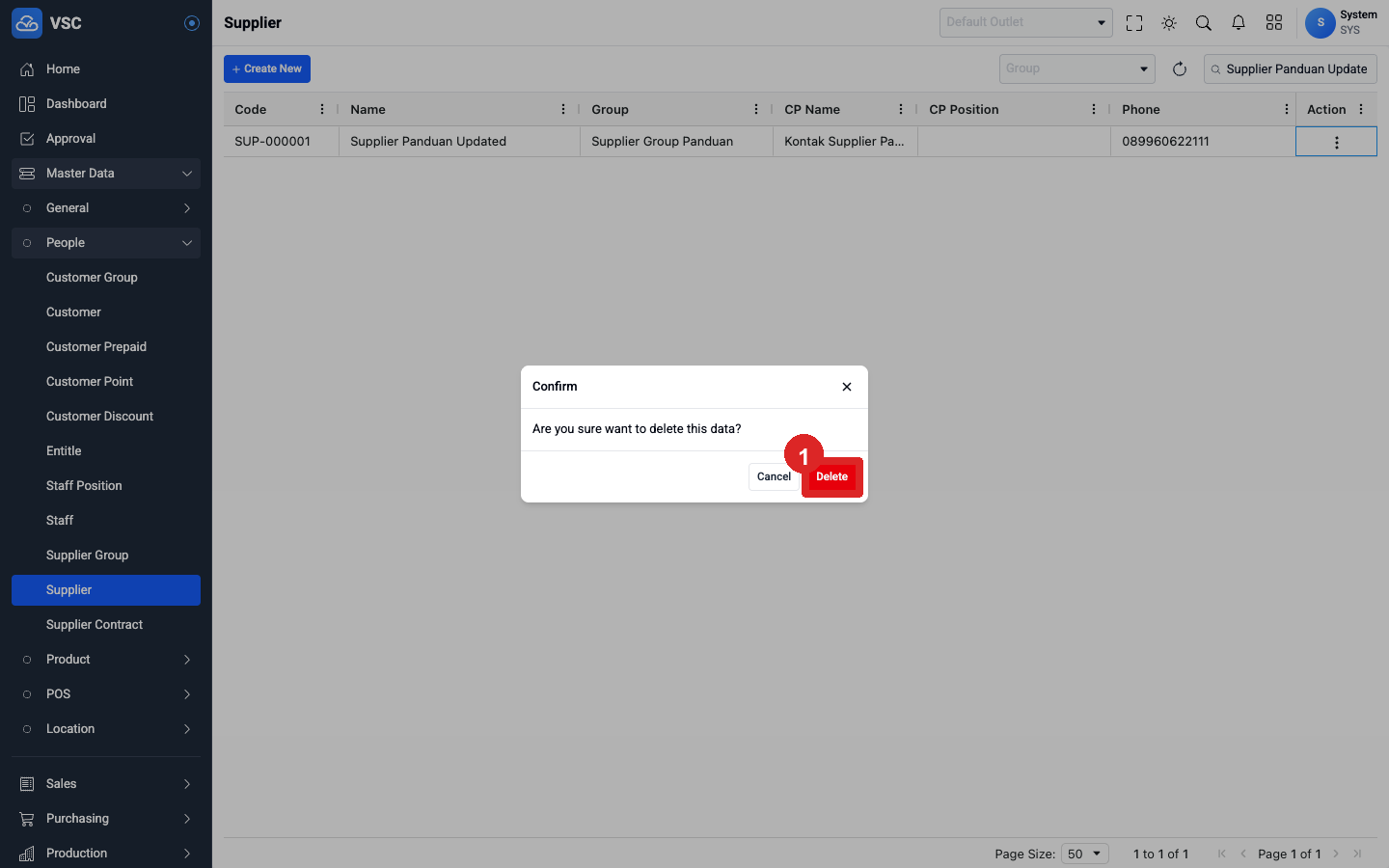Viewport: 1389px width, 868px height.
Task: Click the Sales list icon
Action: coord(27,784)
